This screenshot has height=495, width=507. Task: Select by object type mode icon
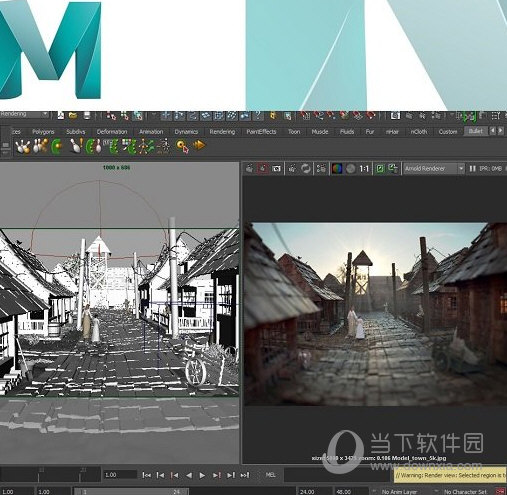[125, 115]
